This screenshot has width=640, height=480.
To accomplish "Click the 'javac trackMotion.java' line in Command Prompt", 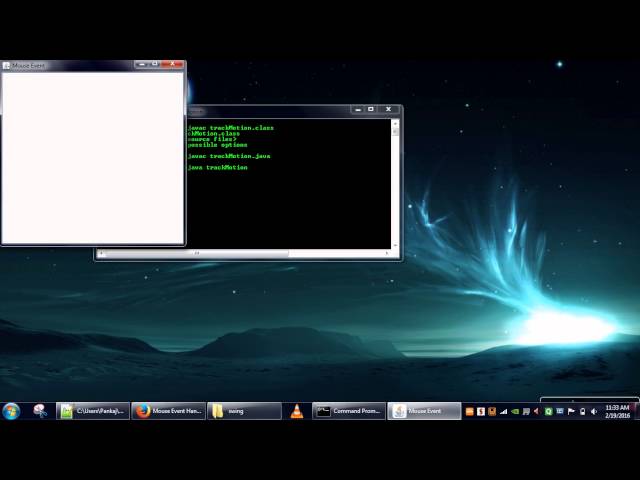I will 229,156.
